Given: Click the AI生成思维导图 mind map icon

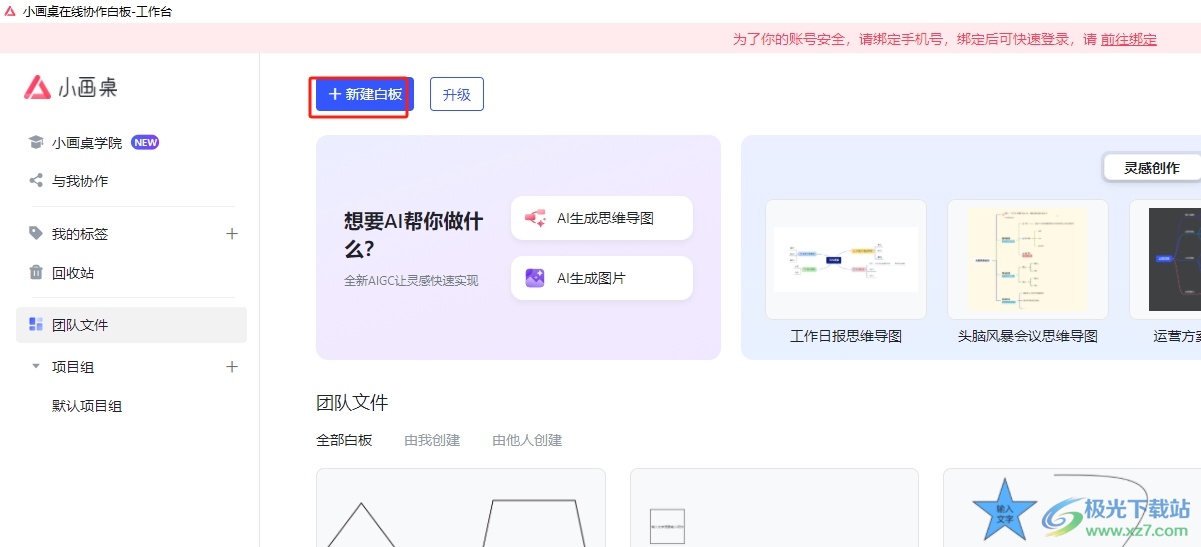Looking at the screenshot, I should [535, 217].
